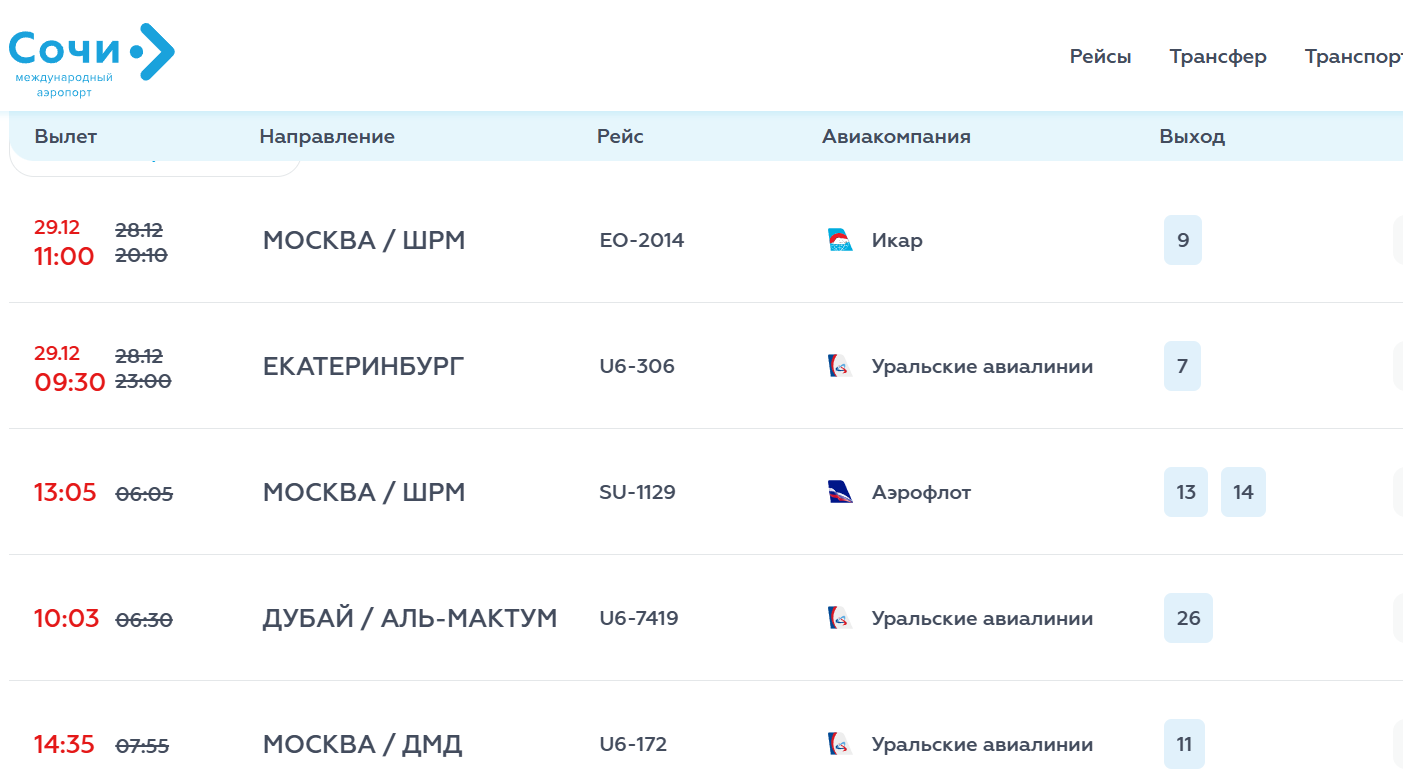Click Ural Airlines logo on flight U6-172

(840, 745)
